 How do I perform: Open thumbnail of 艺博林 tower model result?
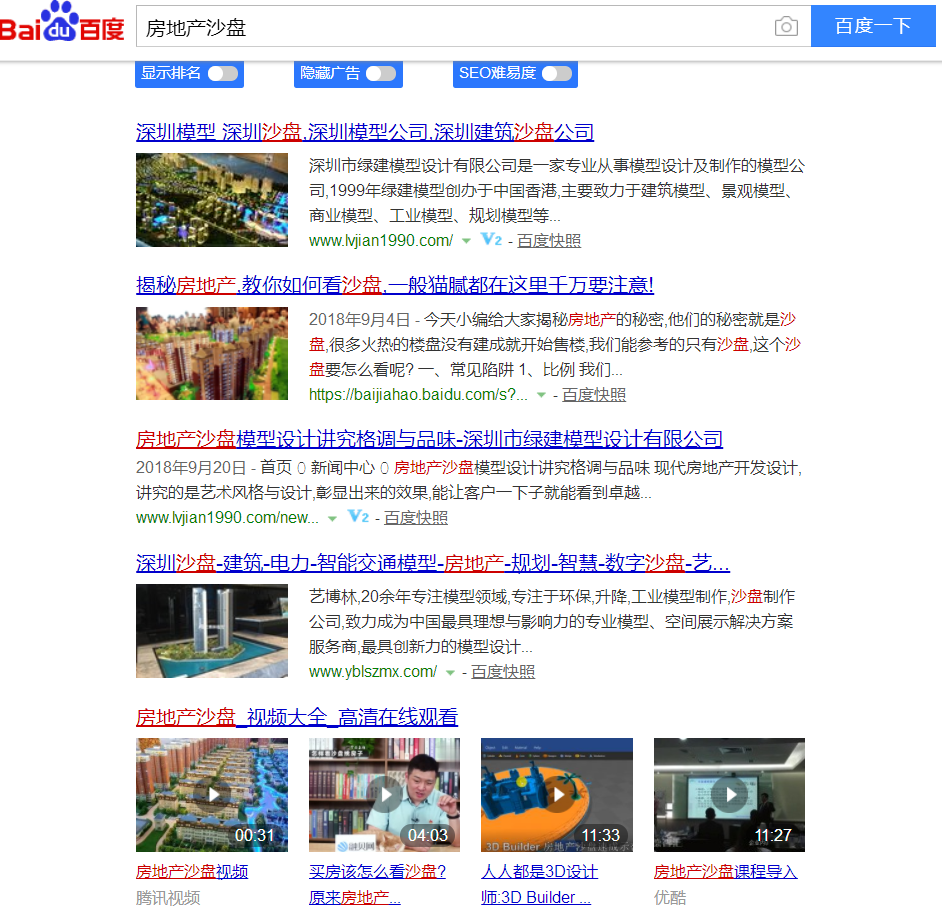211,631
